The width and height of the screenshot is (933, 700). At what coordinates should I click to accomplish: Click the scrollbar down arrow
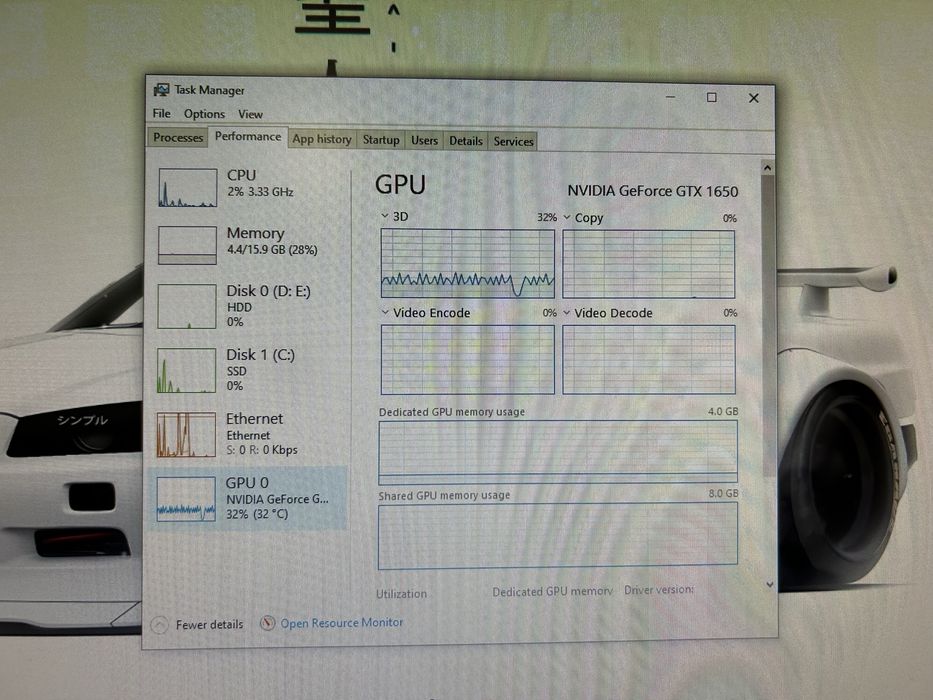(x=769, y=585)
